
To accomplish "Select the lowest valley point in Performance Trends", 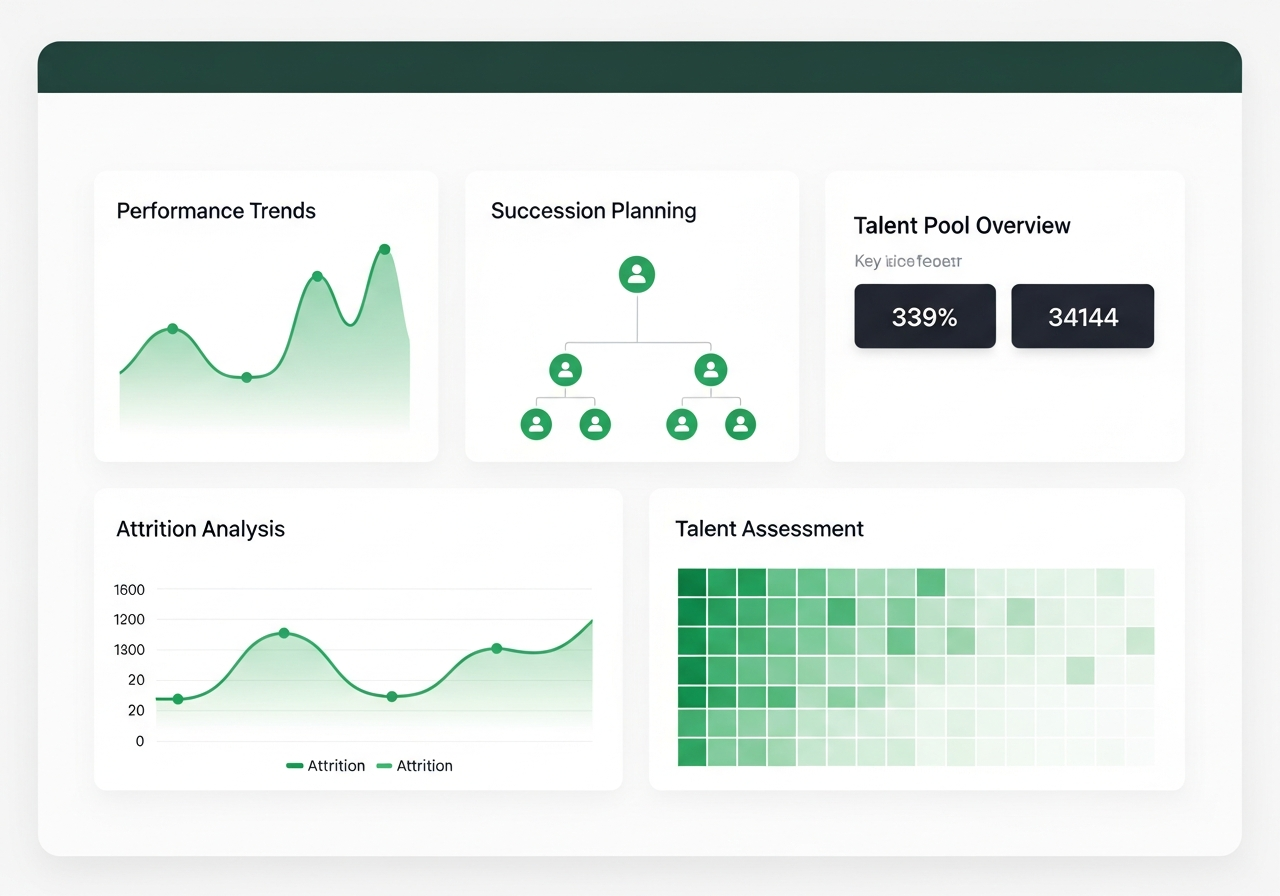I will coord(246,377).
